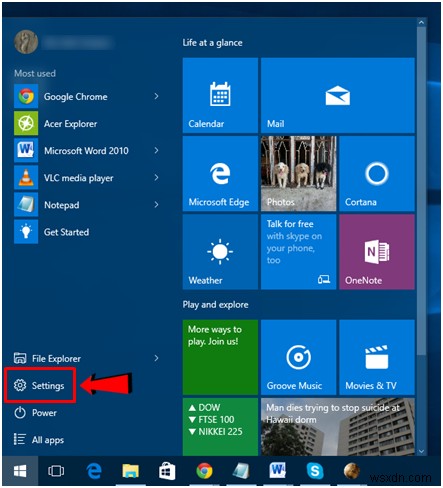Open Google Chrome from the Most used list
This screenshot has height=488, width=443.
click(87, 97)
